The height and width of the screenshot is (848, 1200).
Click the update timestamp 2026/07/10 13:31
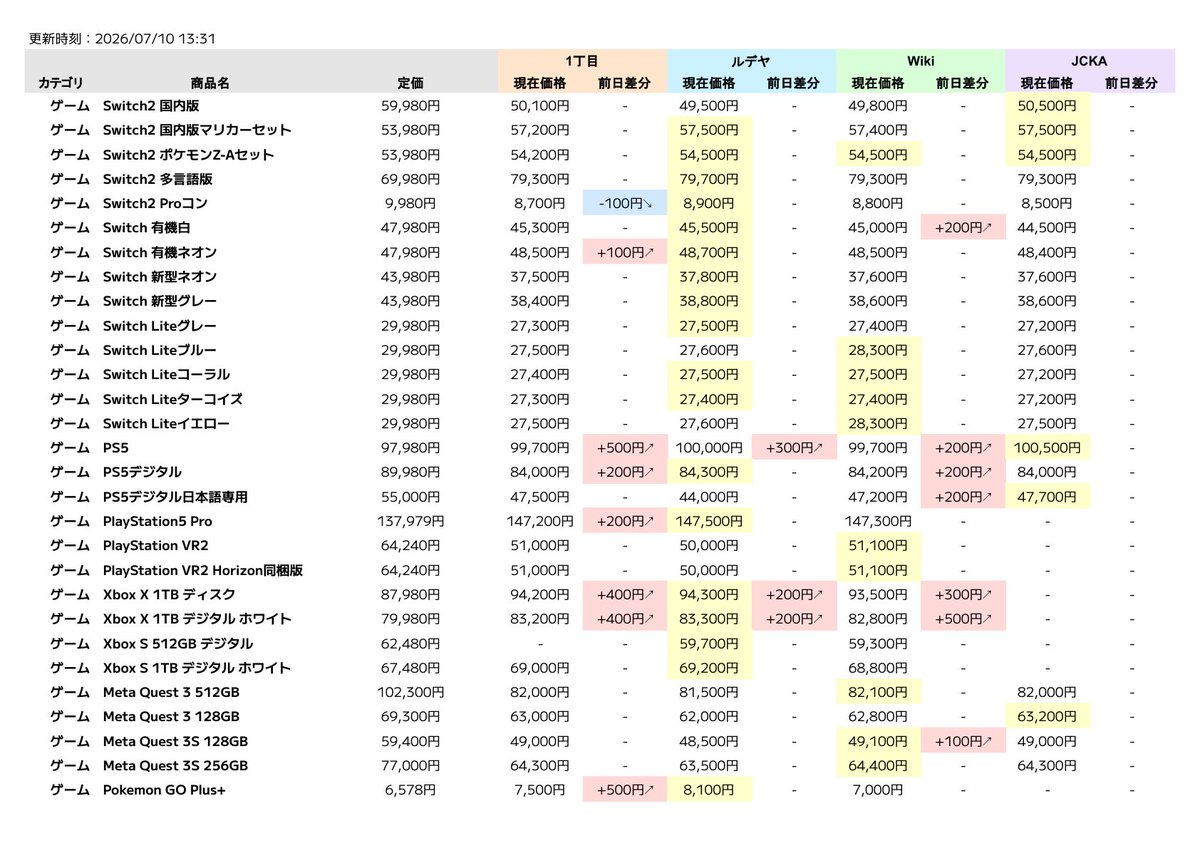coord(154,39)
